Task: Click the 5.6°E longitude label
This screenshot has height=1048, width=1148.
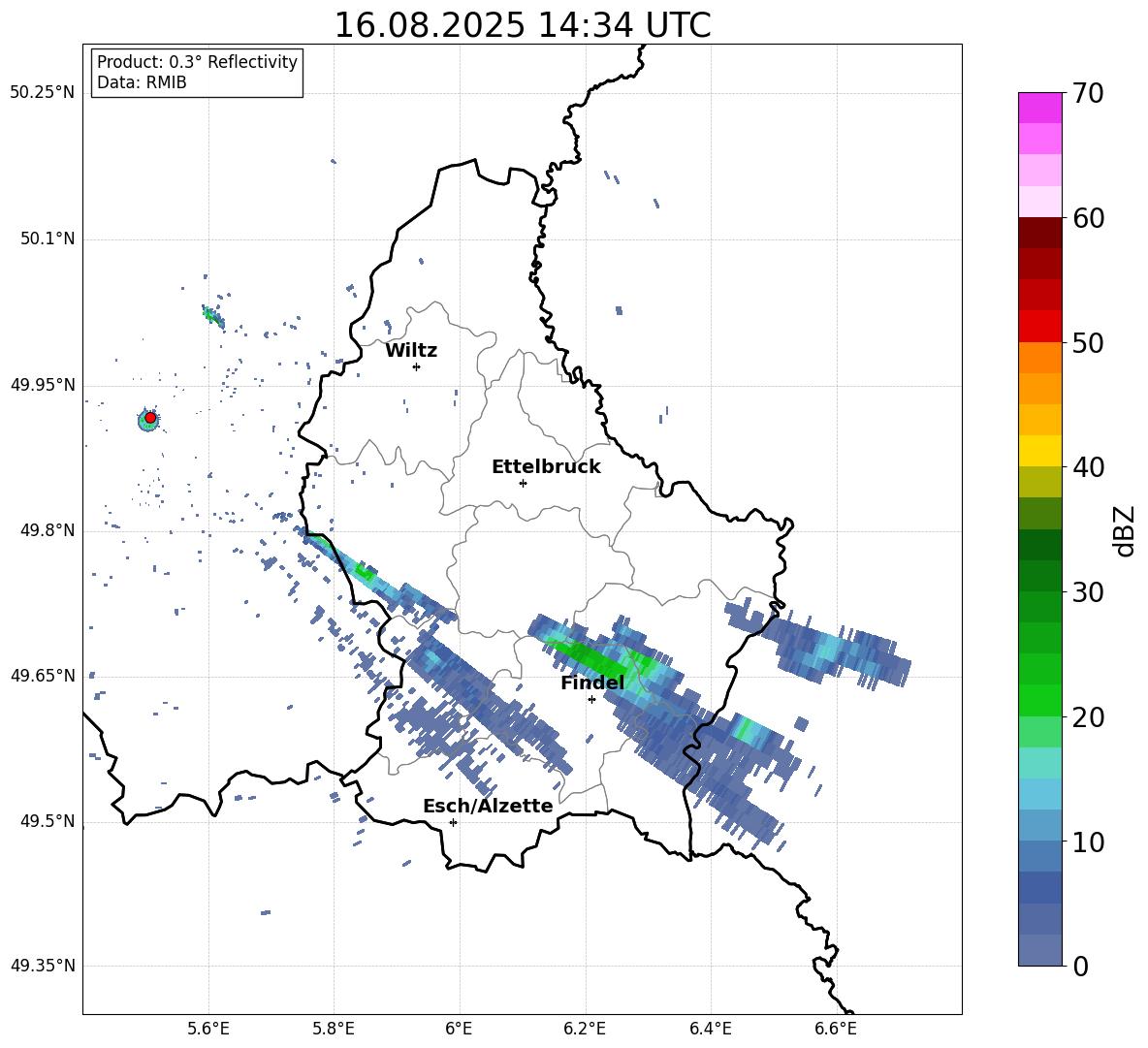Action: (207, 1029)
